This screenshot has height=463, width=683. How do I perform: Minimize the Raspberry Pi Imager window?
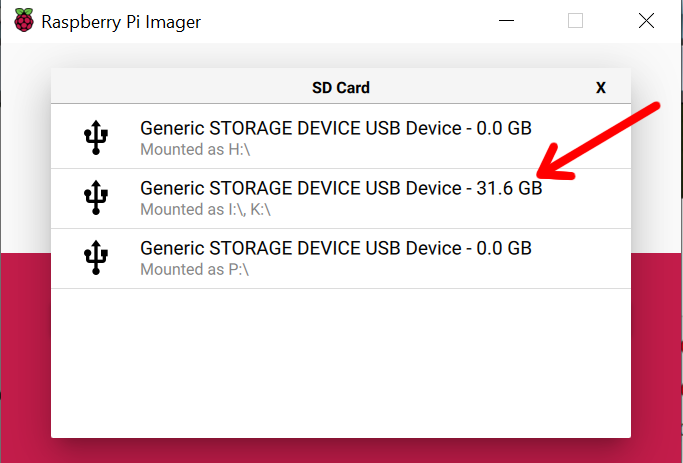[x=506, y=20]
